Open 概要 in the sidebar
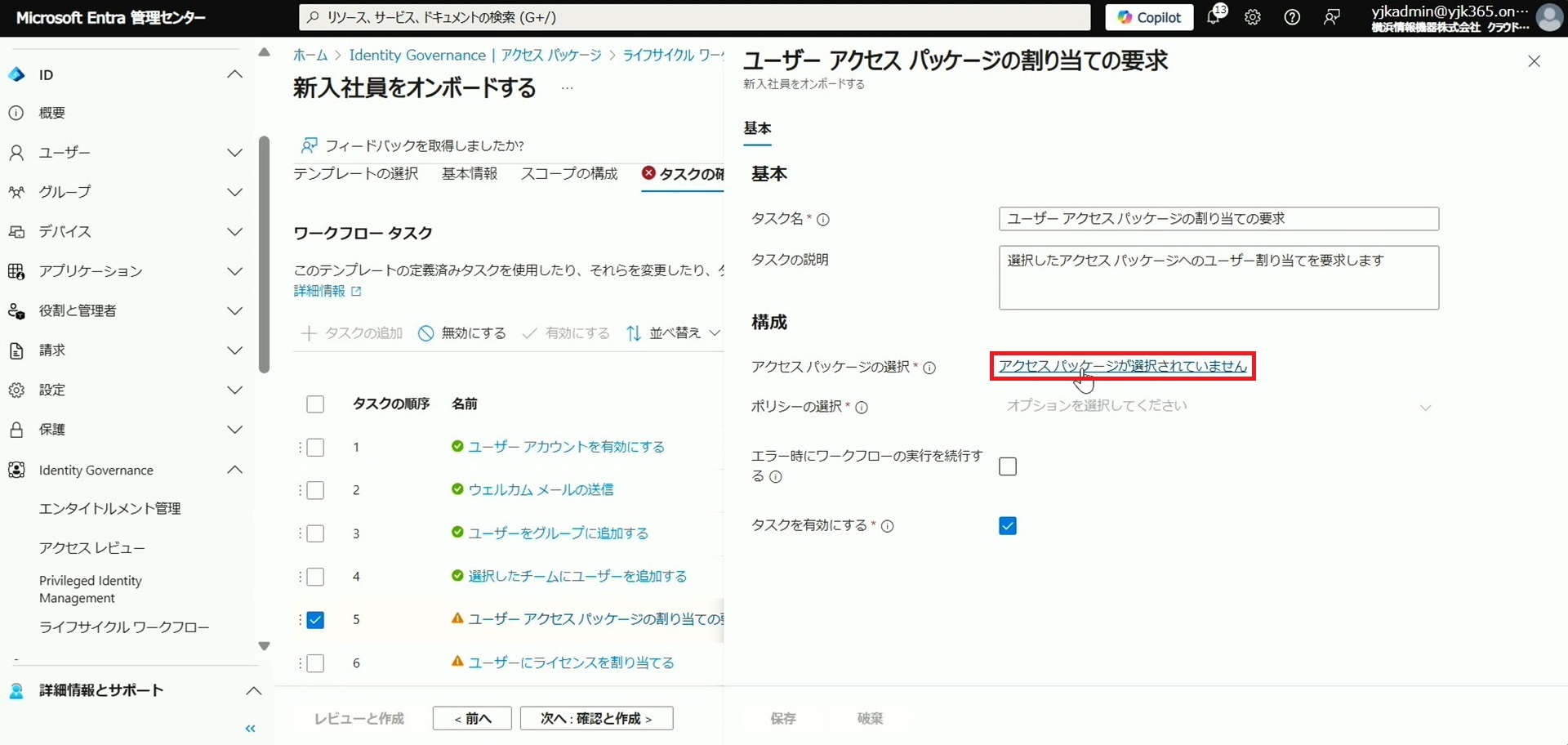 [x=52, y=113]
